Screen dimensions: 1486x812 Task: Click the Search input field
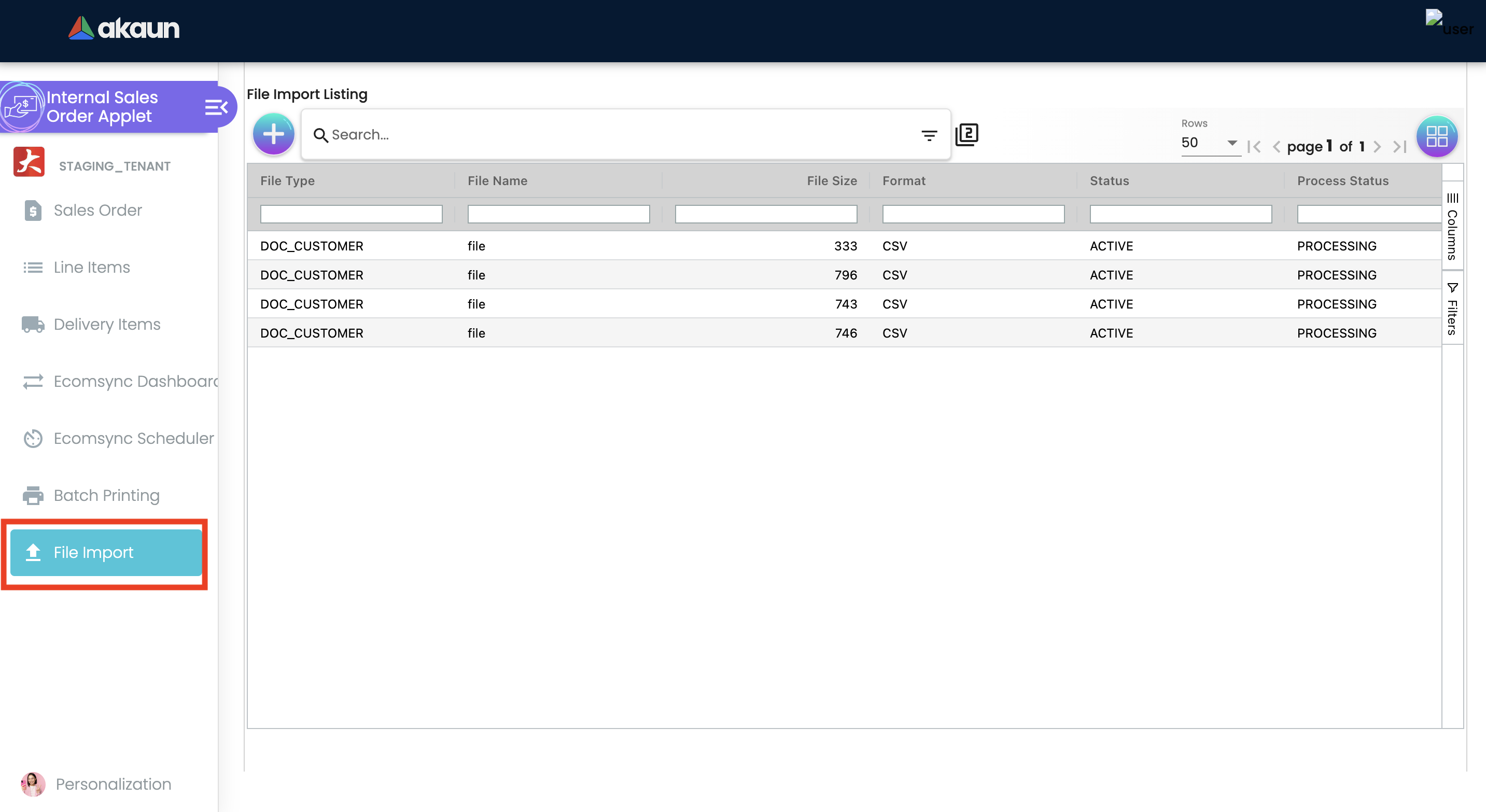(611, 134)
